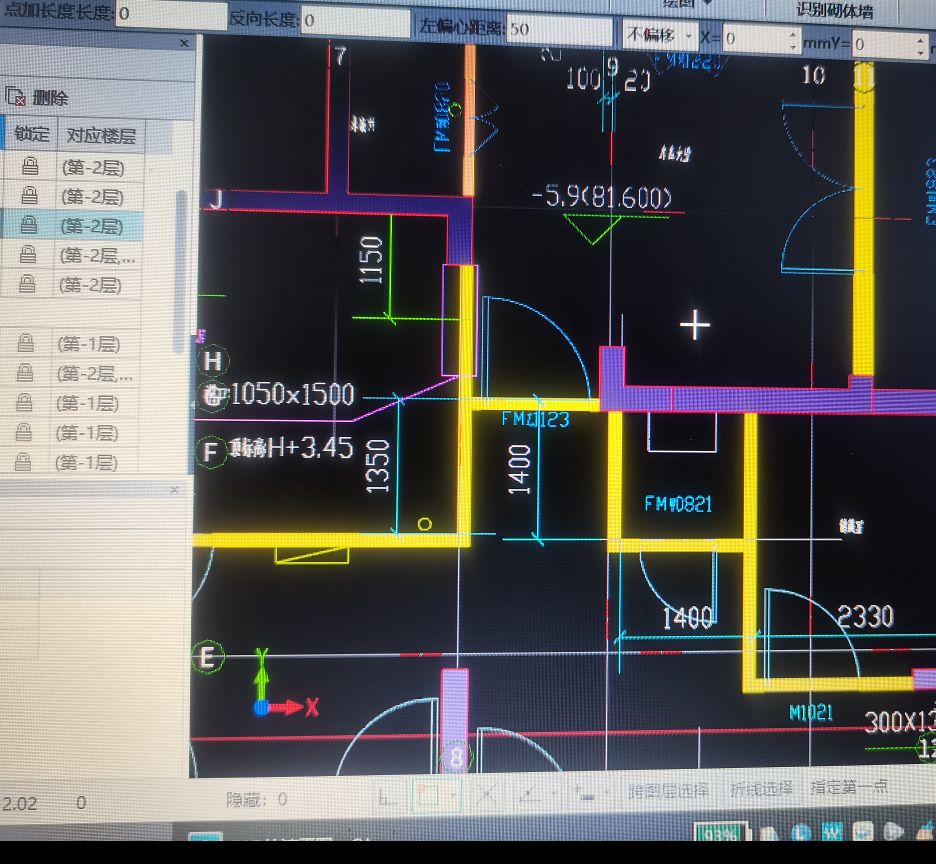Click the X= coordinate input field
The height and width of the screenshot is (864, 936).
[x=760, y=40]
